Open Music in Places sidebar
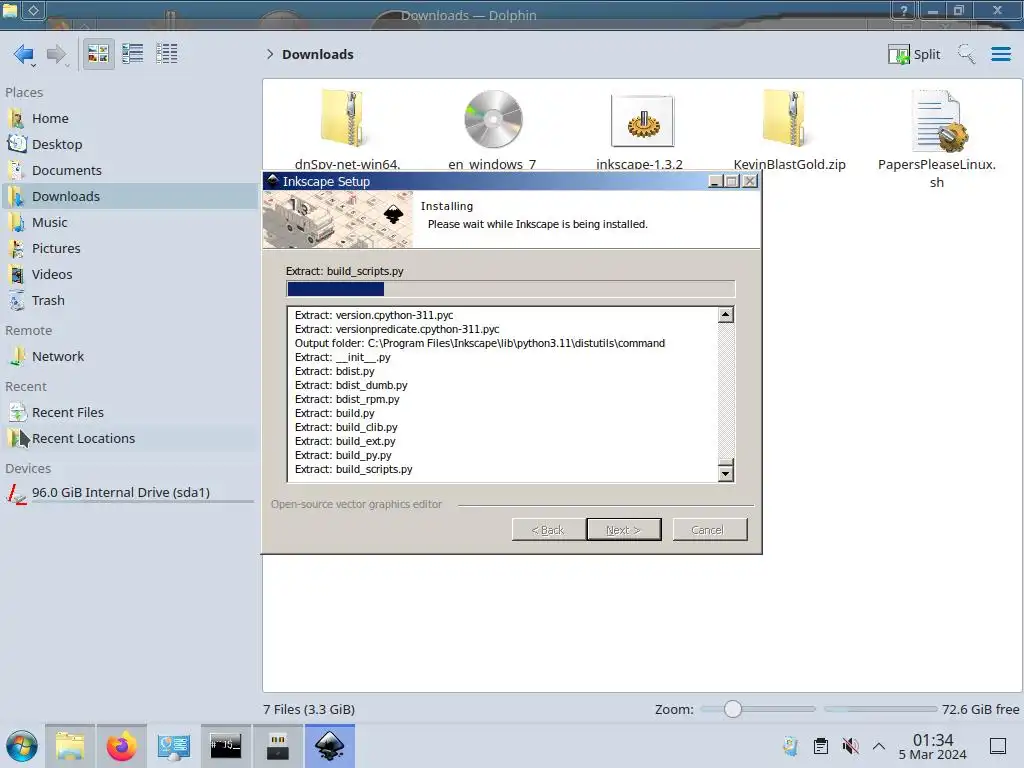1024x768 pixels. 131,223
